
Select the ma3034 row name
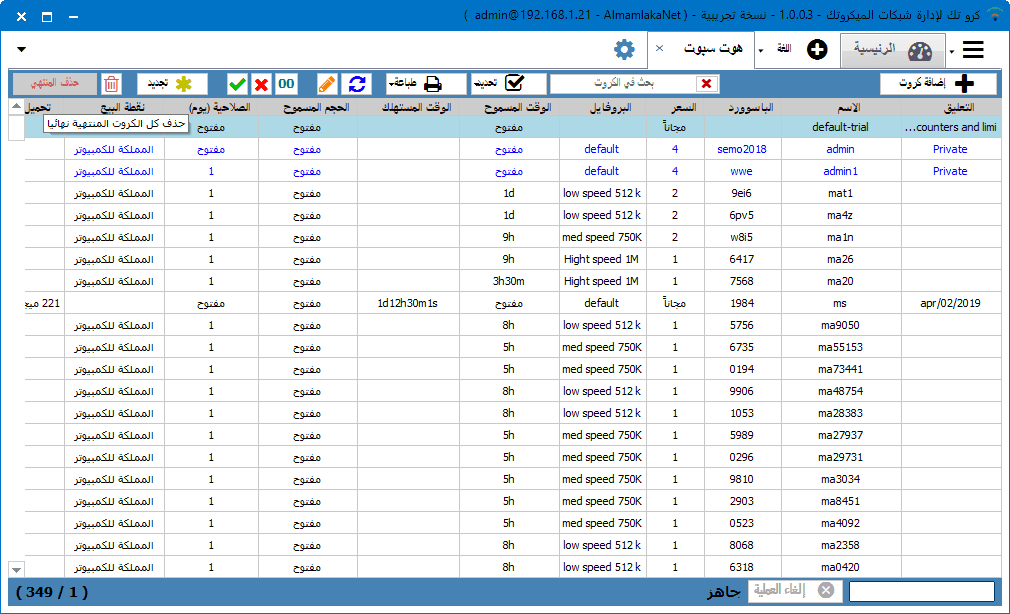tap(840, 479)
